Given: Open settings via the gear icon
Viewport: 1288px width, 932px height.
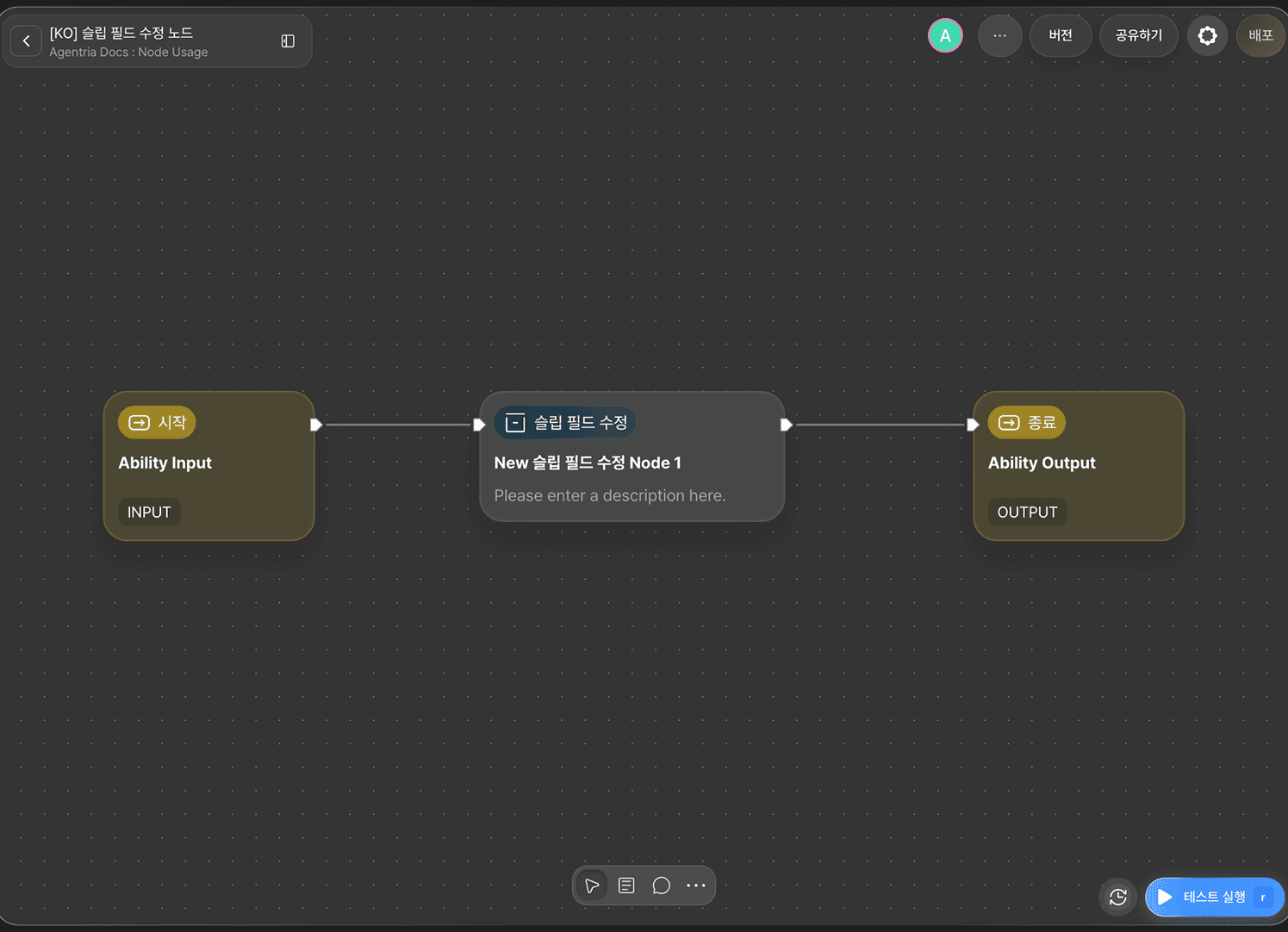Looking at the screenshot, I should click(1207, 35).
